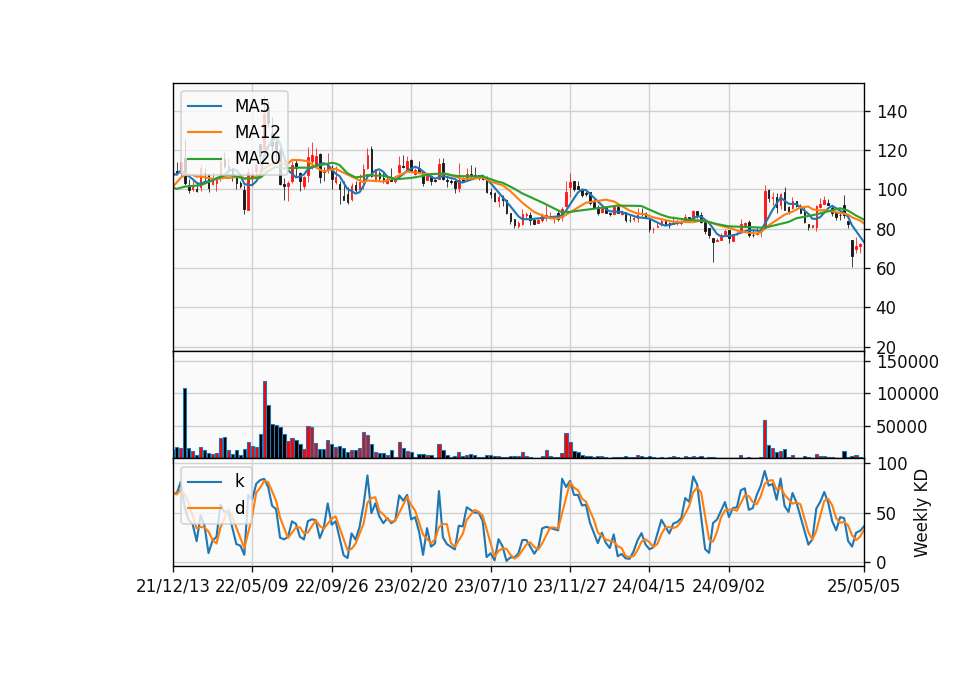This screenshot has height=690, width=960.
Task: Click the 22/05/09 date label
Action: (x=252, y=586)
